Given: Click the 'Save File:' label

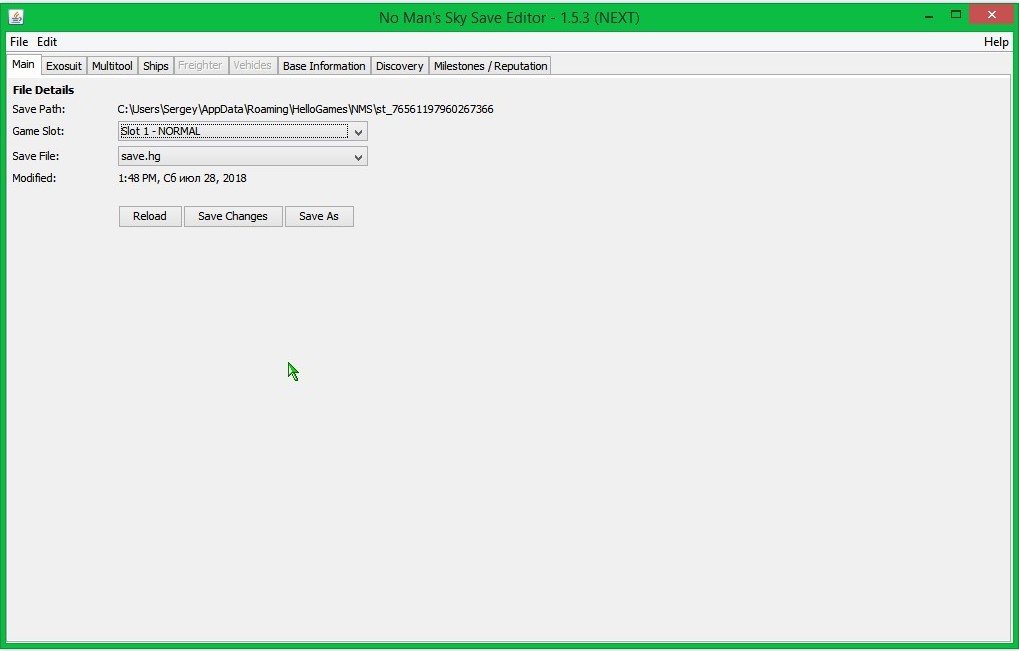Looking at the screenshot, I should point(36,156).
